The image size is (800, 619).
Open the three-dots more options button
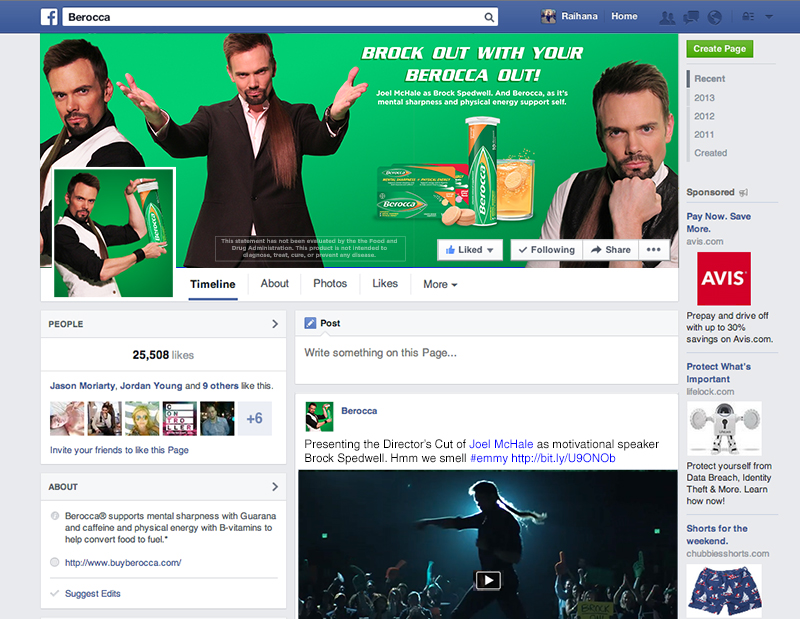pyautogui.click(x=654, y=250)
